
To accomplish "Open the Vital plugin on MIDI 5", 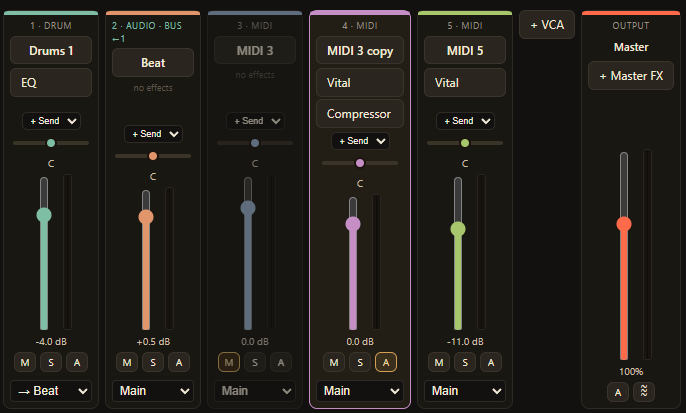I will (x=465, y=83).
